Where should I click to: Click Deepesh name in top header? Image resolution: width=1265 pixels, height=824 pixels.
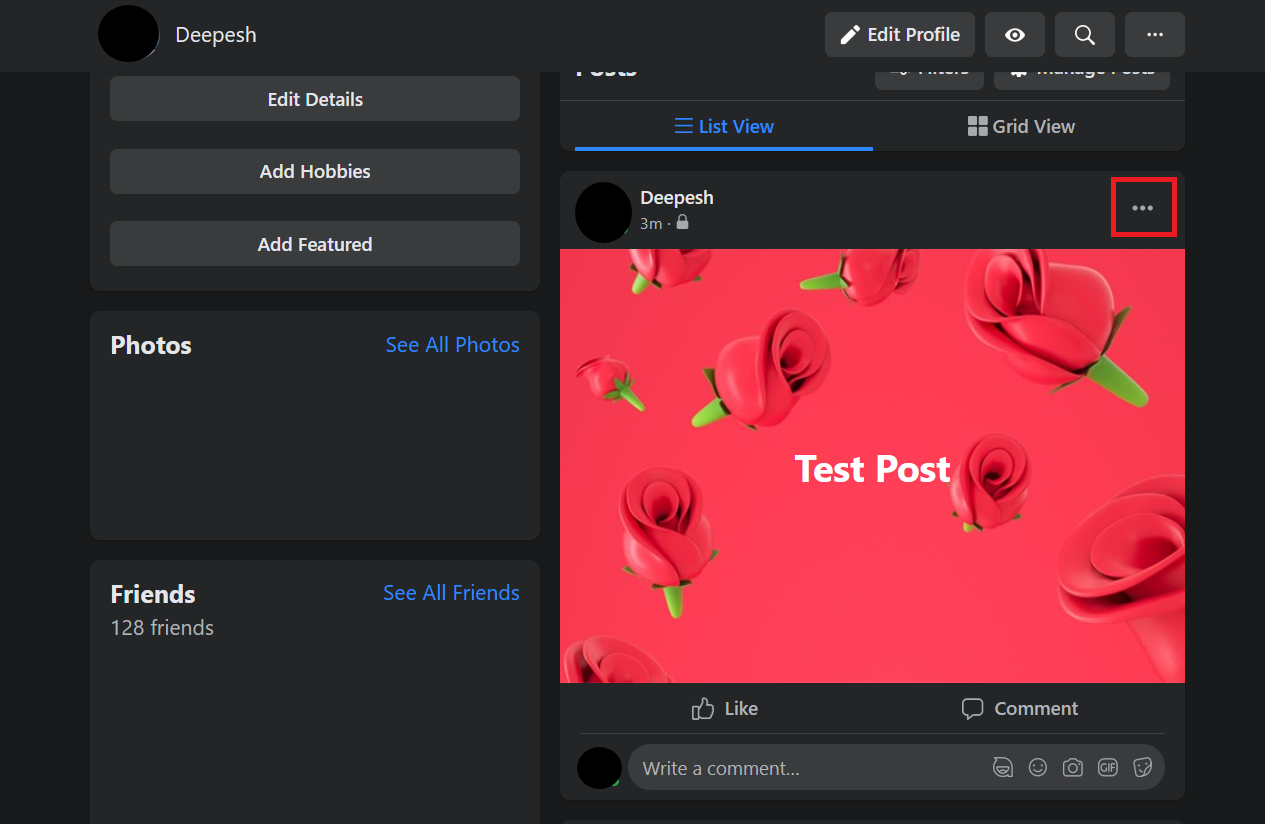click(x=216, y=35)
